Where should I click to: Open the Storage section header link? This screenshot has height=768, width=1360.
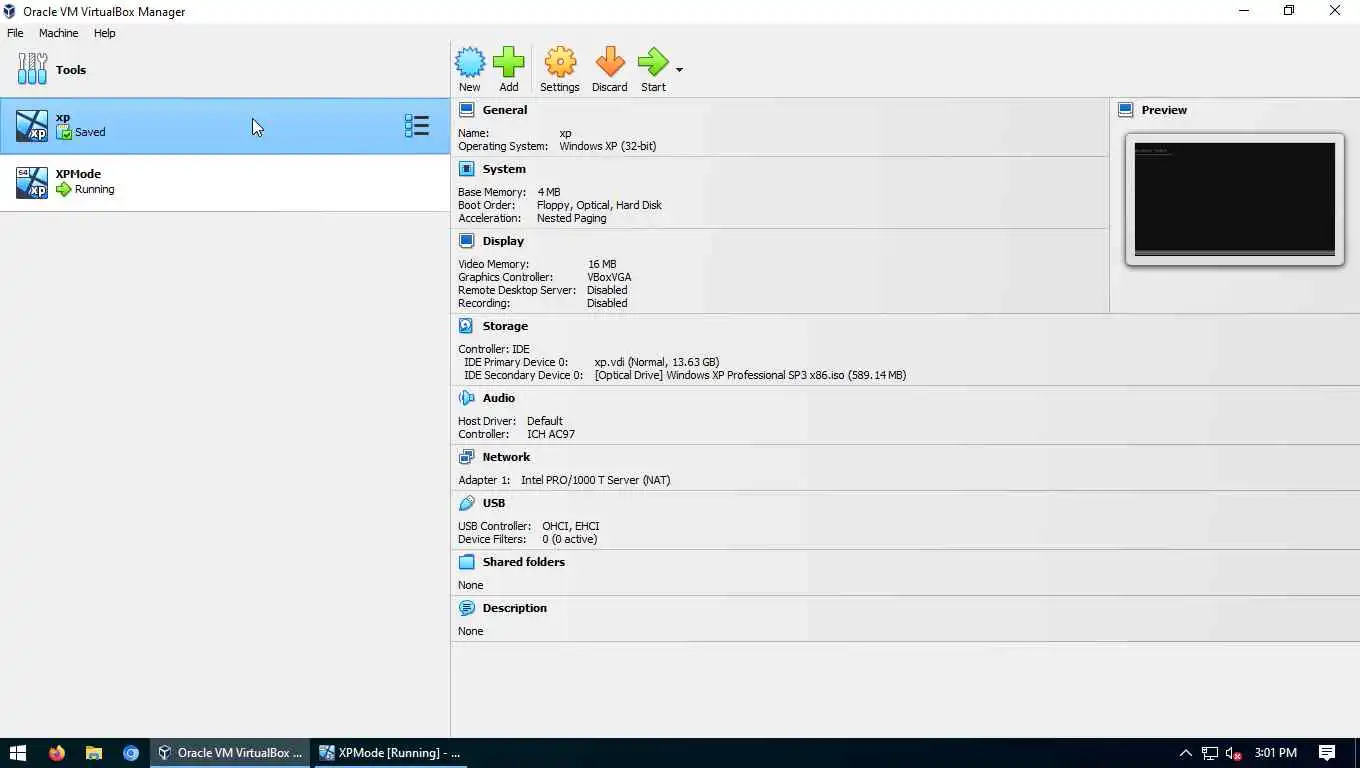[505, 326]
